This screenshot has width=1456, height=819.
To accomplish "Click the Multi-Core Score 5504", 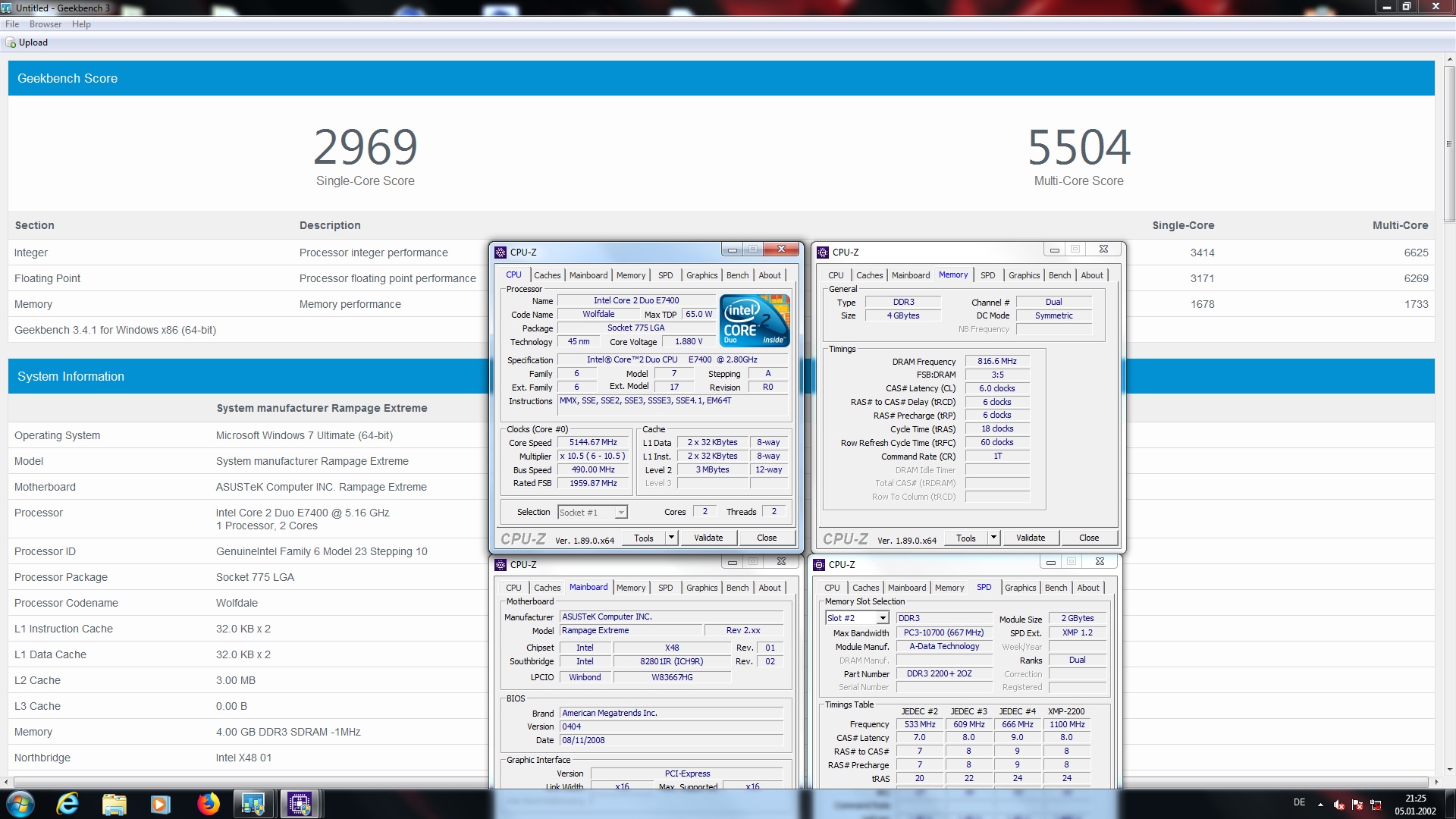I will click(1079, 147).
